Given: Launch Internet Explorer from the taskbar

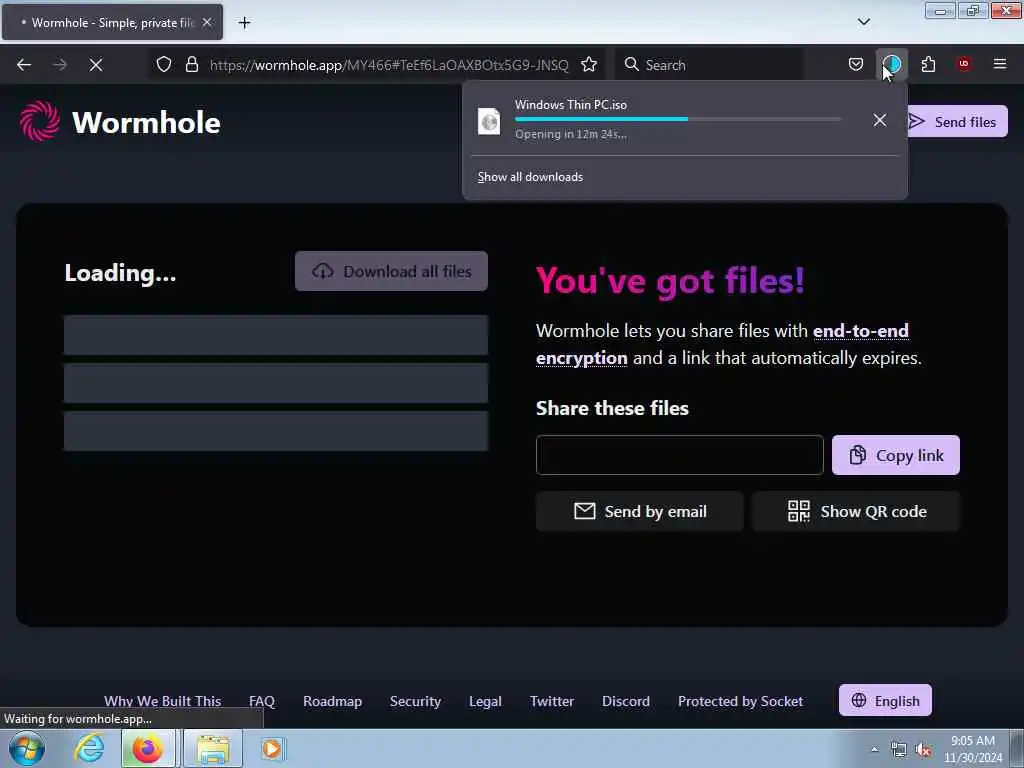Looking at the screenshot, I should click(89, 749).
